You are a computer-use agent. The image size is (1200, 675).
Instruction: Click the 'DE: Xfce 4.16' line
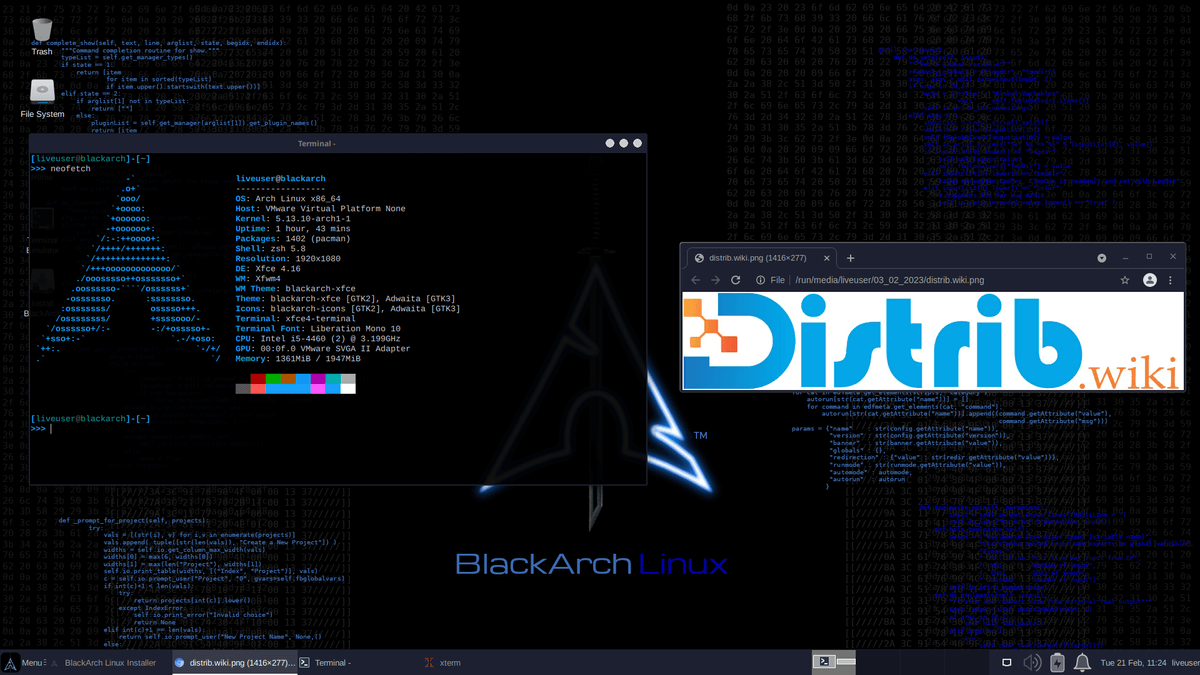coord(268,269)
